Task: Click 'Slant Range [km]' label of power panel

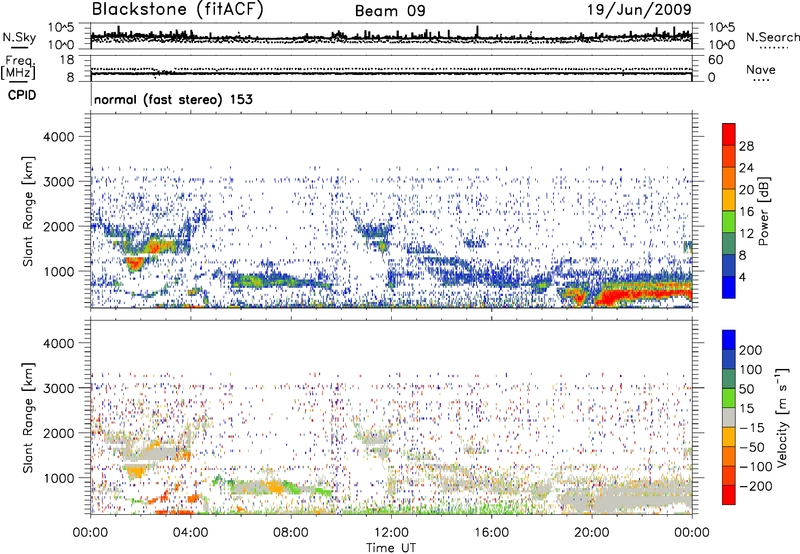Action: (x=28, y=211)
